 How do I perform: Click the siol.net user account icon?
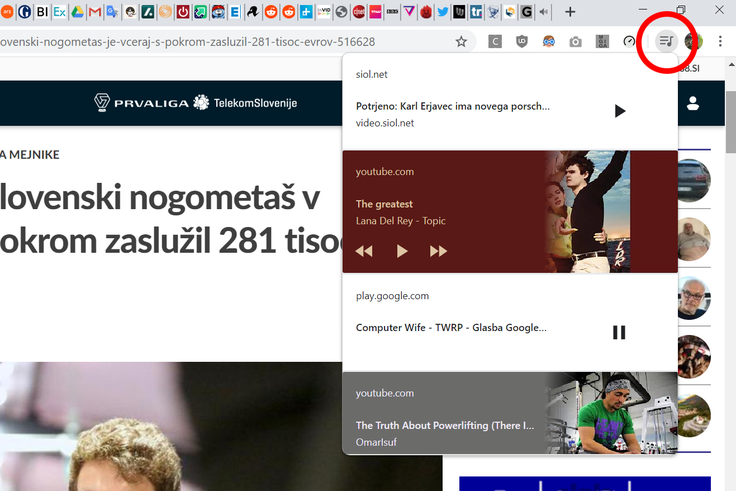693,103
